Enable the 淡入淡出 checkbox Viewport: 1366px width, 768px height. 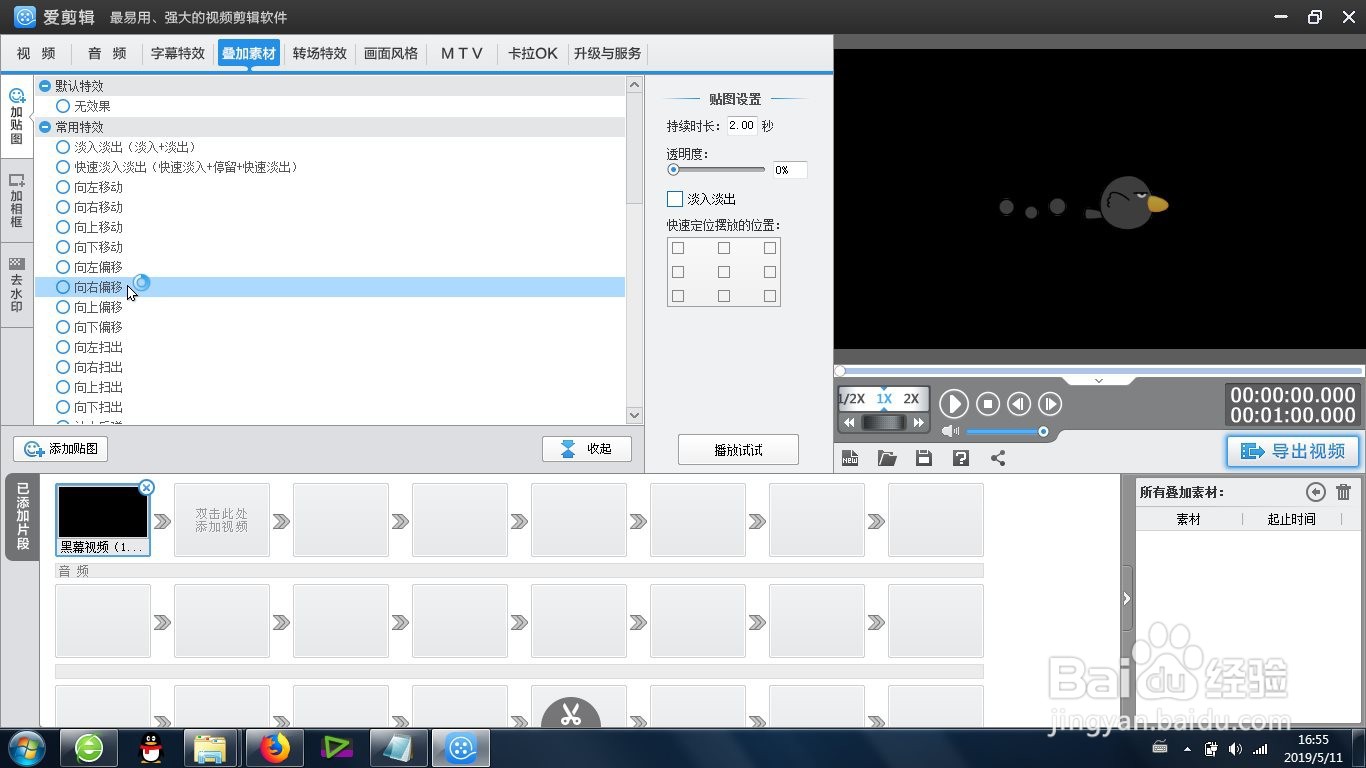[675, 199]
